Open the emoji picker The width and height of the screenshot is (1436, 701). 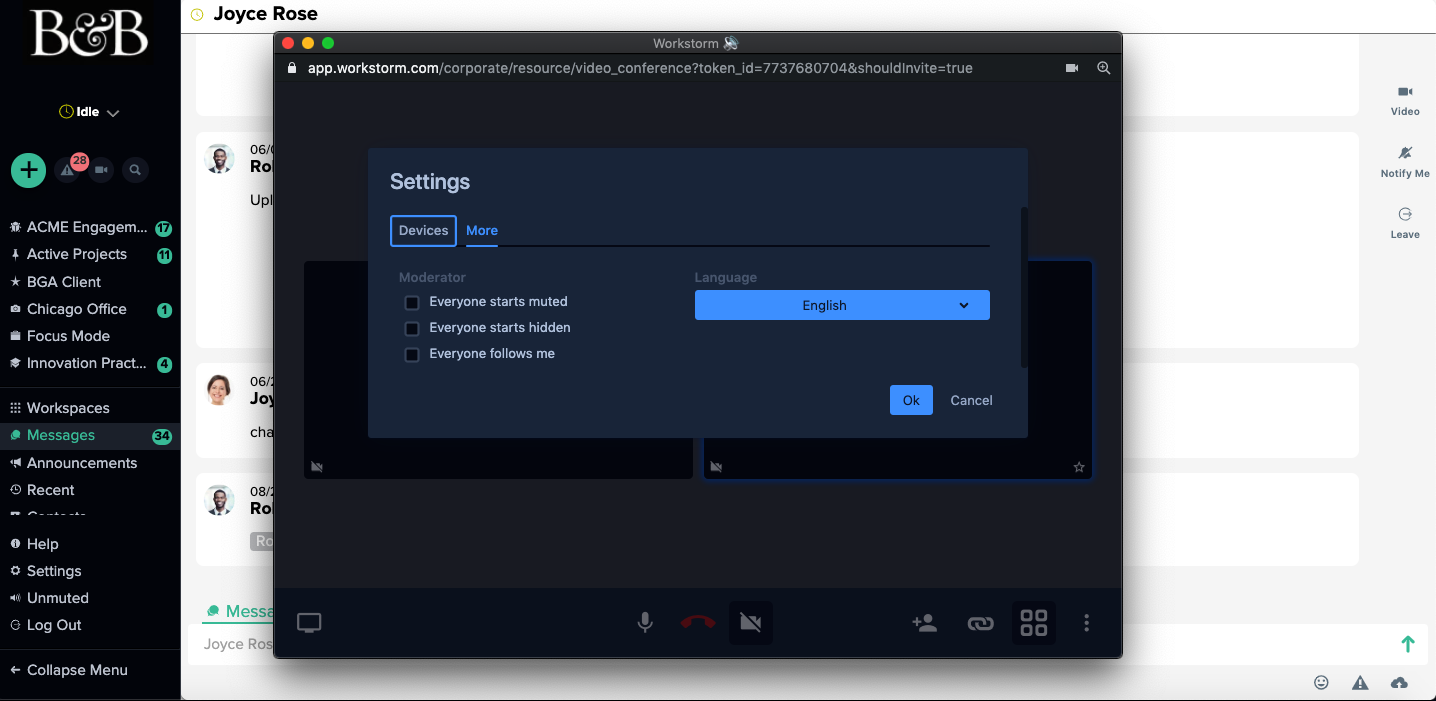tap(1321, 682)
